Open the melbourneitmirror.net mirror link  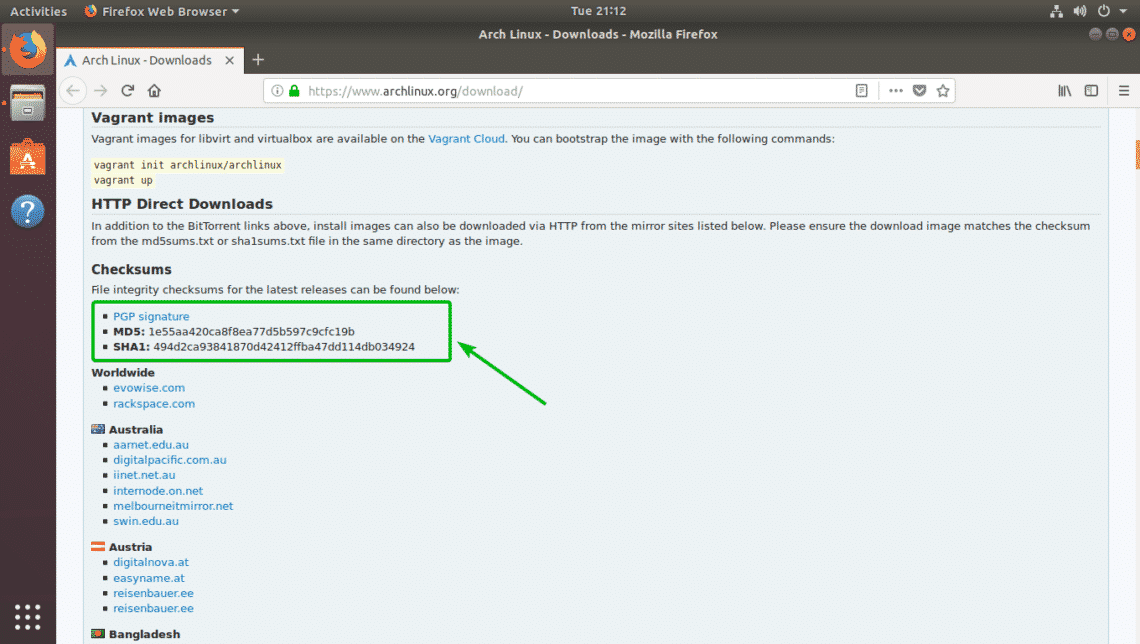pyautogui.click(x=173, y=506)
